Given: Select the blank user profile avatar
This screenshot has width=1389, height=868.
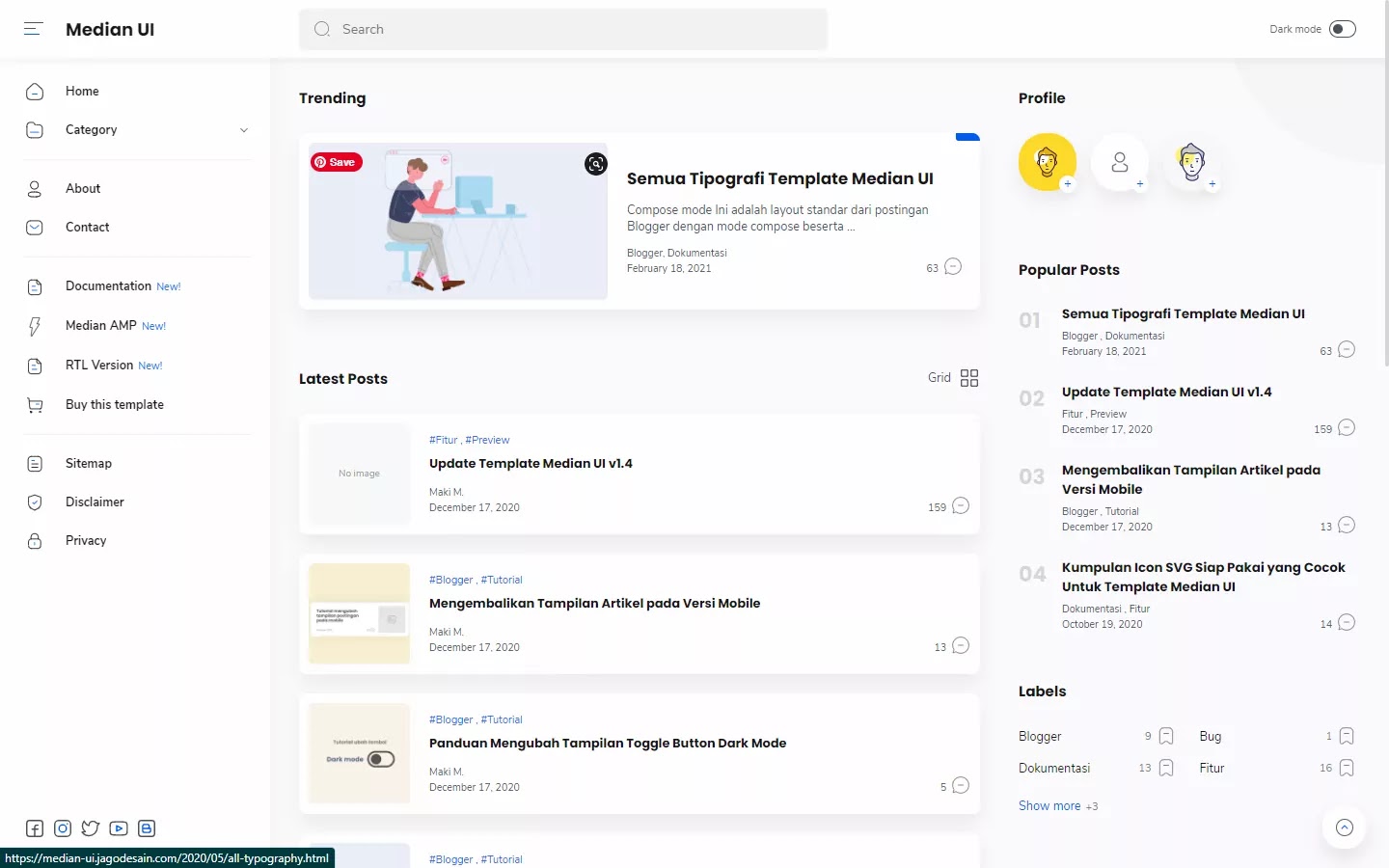Looking at the screenshot, I should (x=1120, y=162).
